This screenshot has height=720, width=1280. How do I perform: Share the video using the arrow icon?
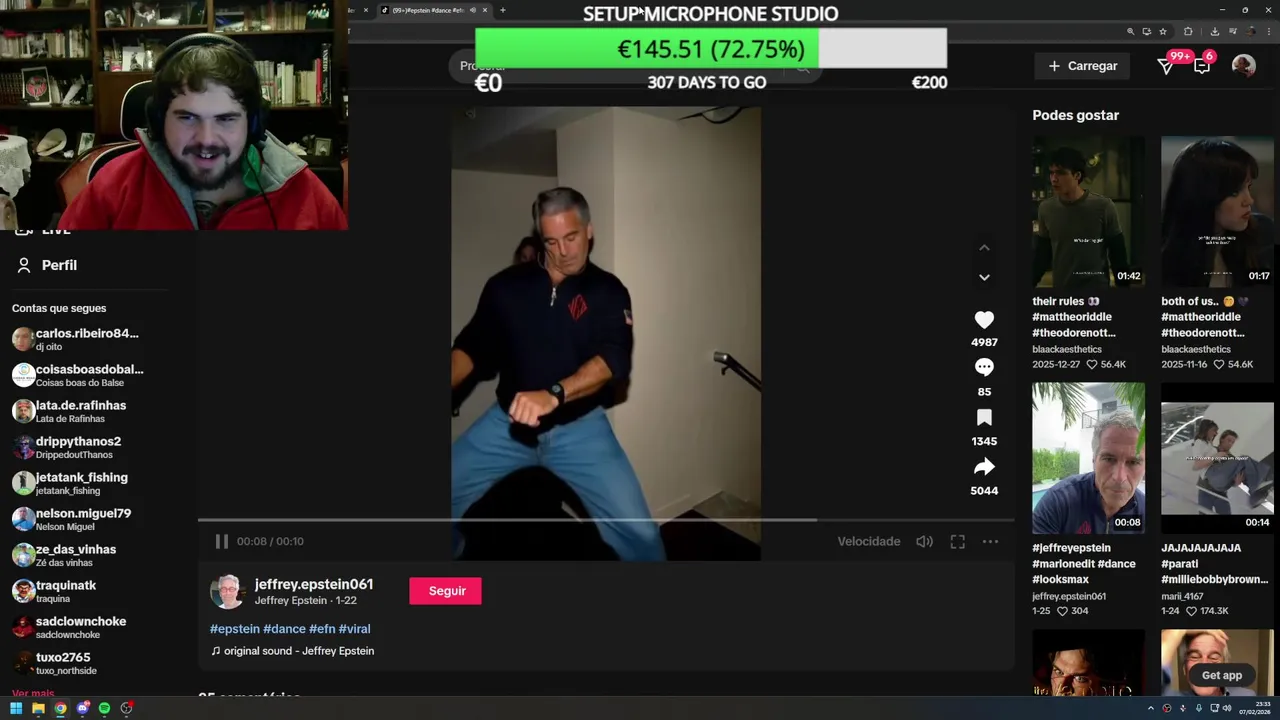coord(984,467)
